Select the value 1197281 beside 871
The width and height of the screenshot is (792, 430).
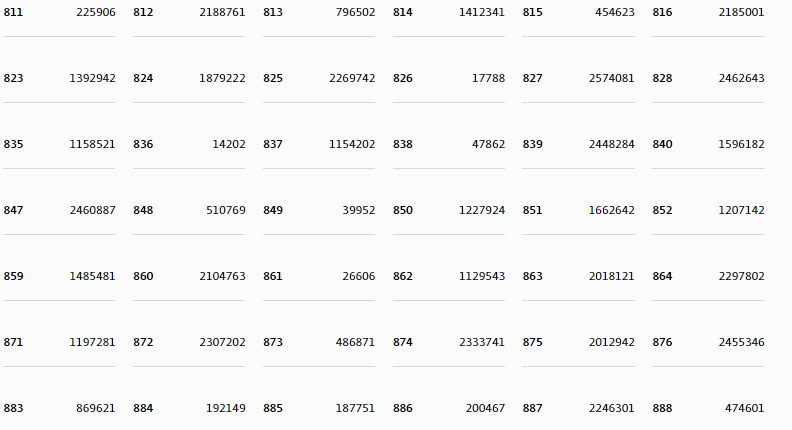click(92, 343)
